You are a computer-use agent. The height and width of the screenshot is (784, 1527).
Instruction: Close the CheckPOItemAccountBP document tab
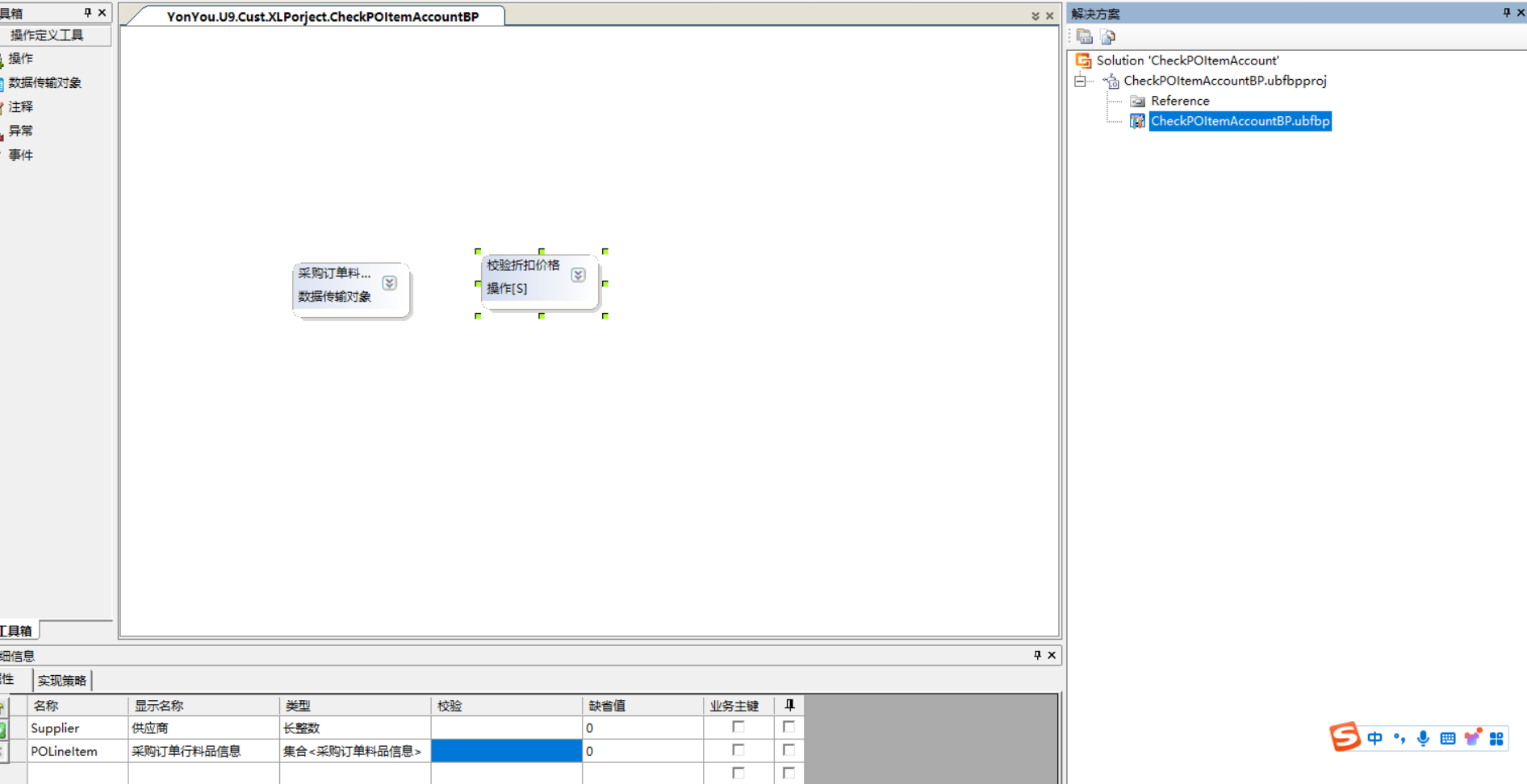click(x=1049, y=16)
